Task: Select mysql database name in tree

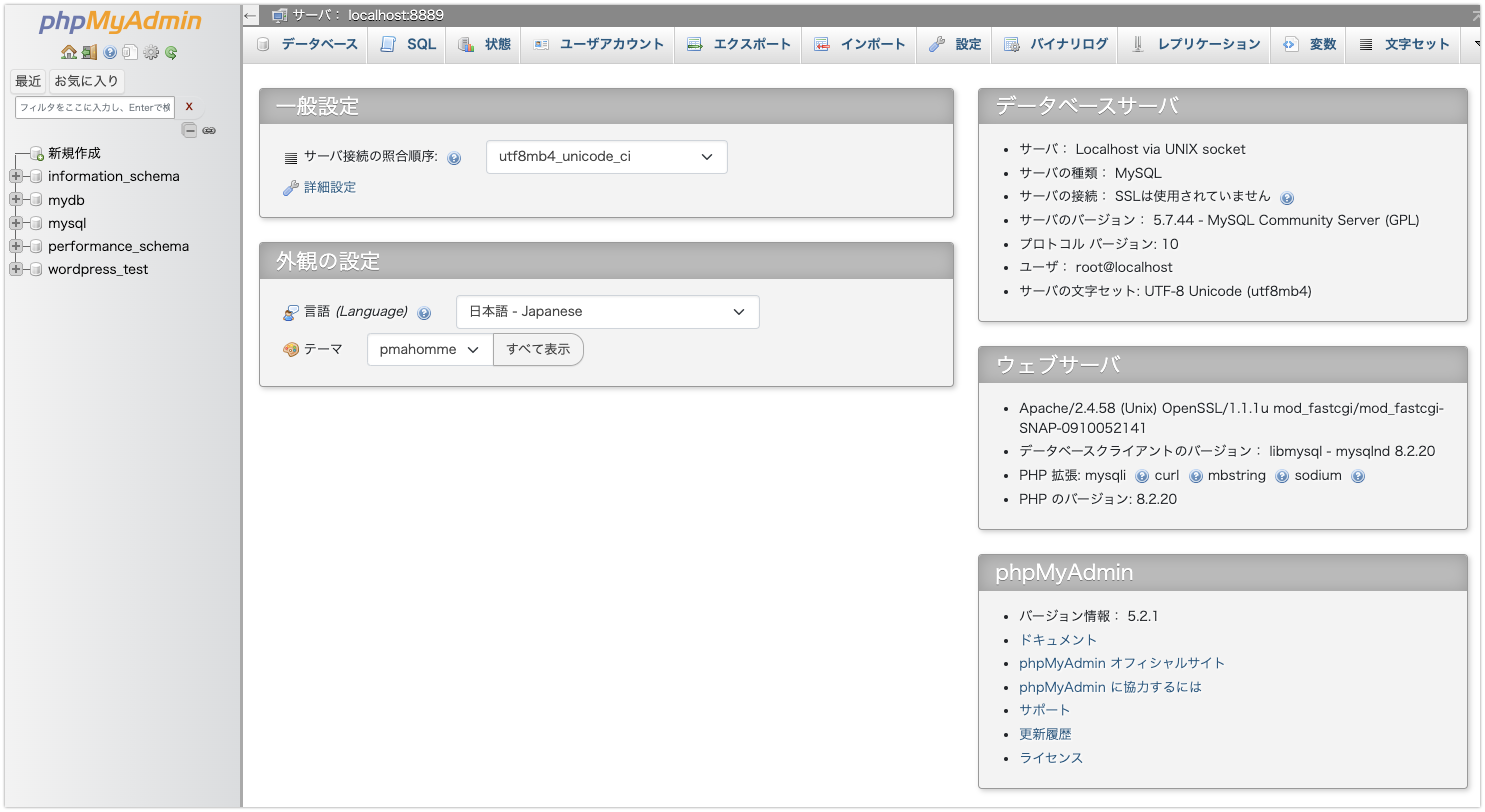Action: tap(67, 223)
